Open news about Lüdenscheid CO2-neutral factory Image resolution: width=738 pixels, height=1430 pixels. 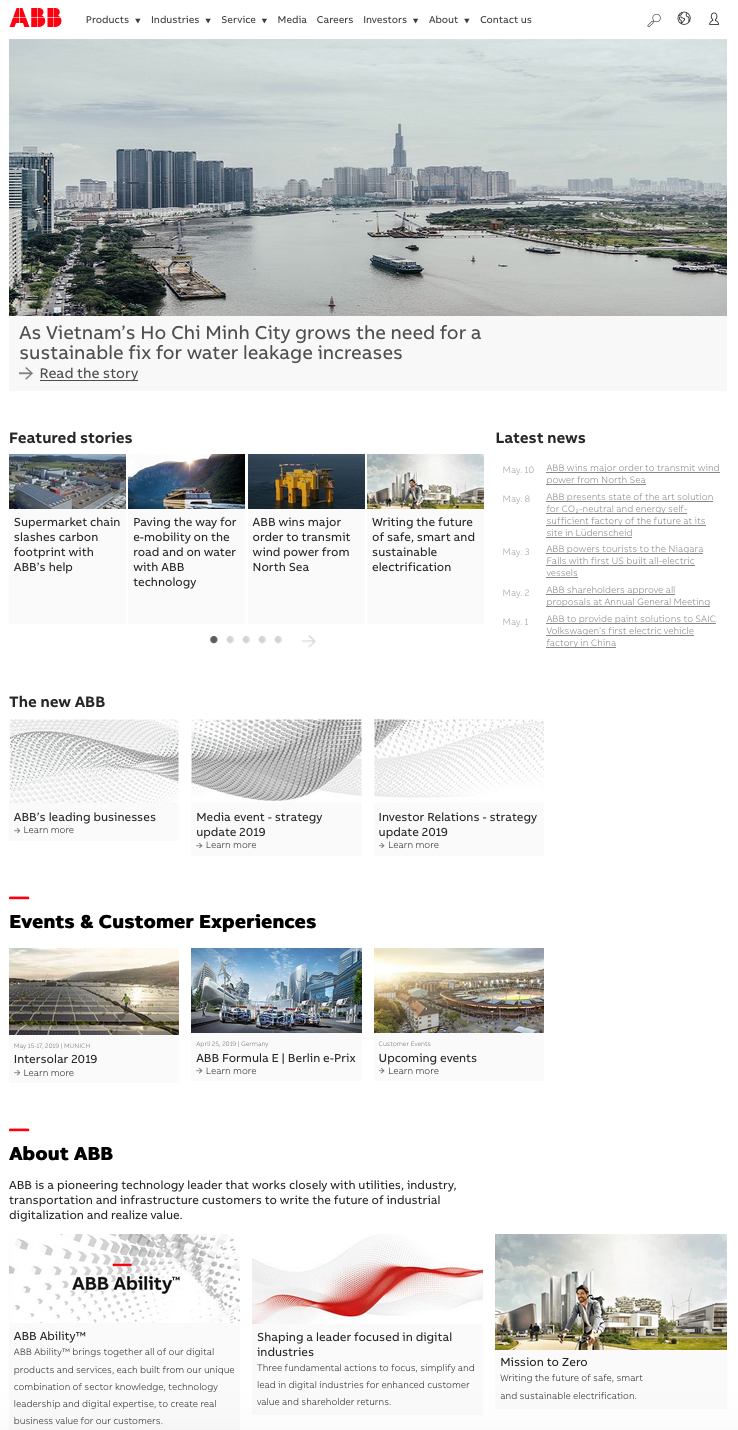coord(630,515)
